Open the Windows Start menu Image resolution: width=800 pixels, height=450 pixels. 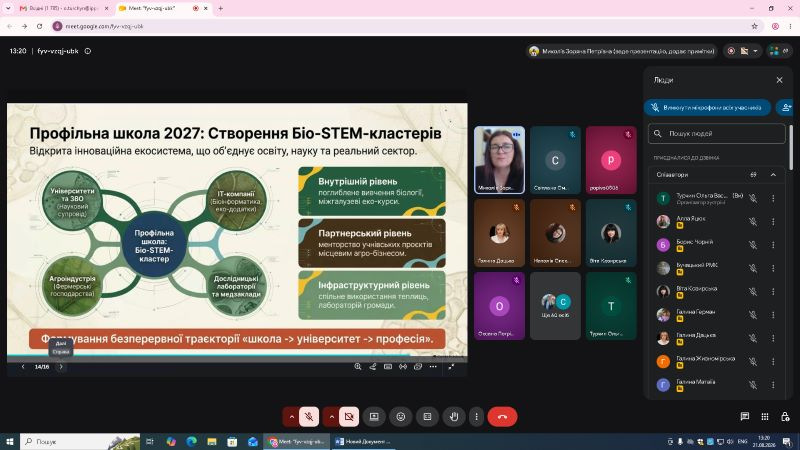point(9,441)
